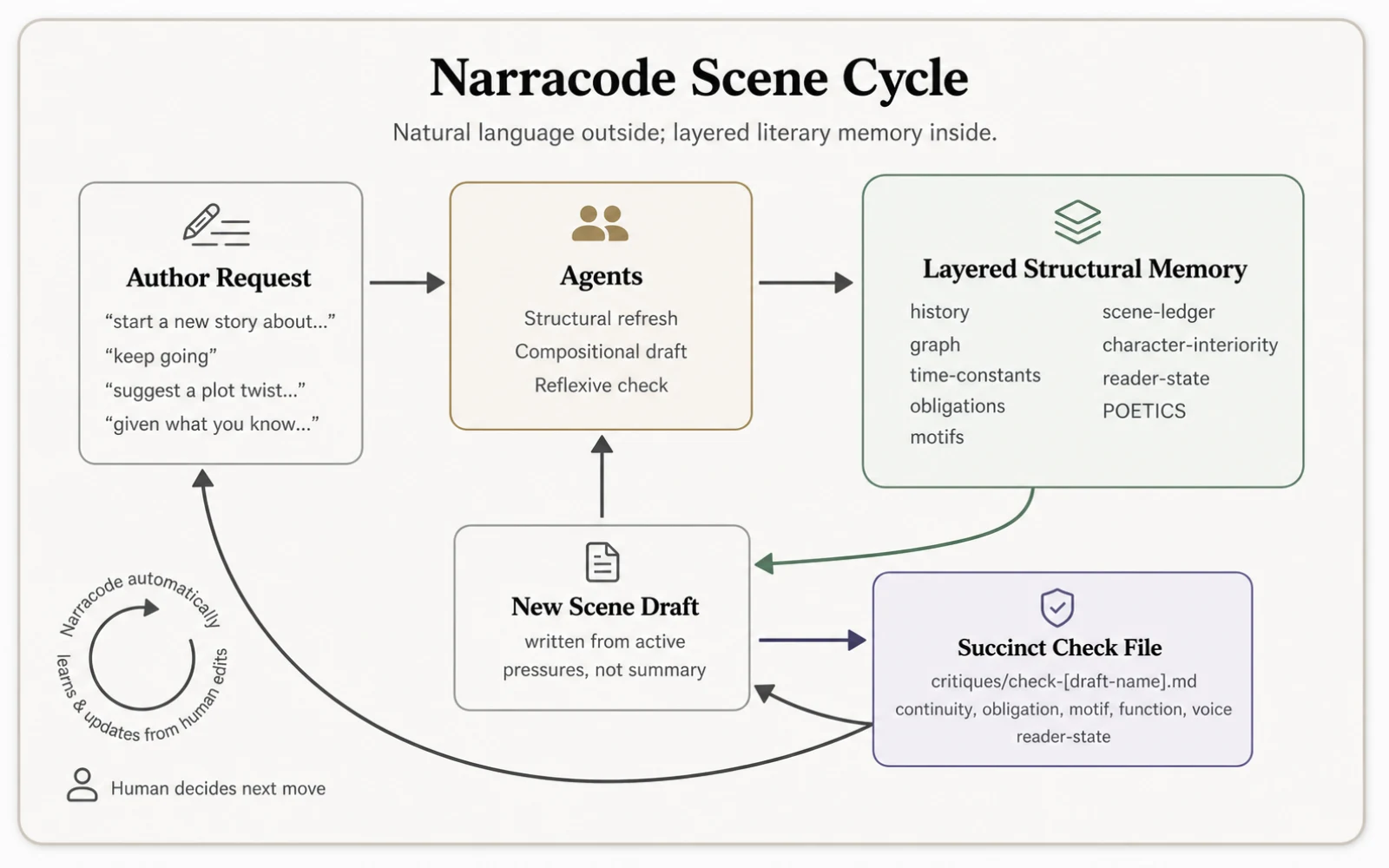Click the Compositional draft line
Viewport: 1389px width, 868px height.
(601, 352)
